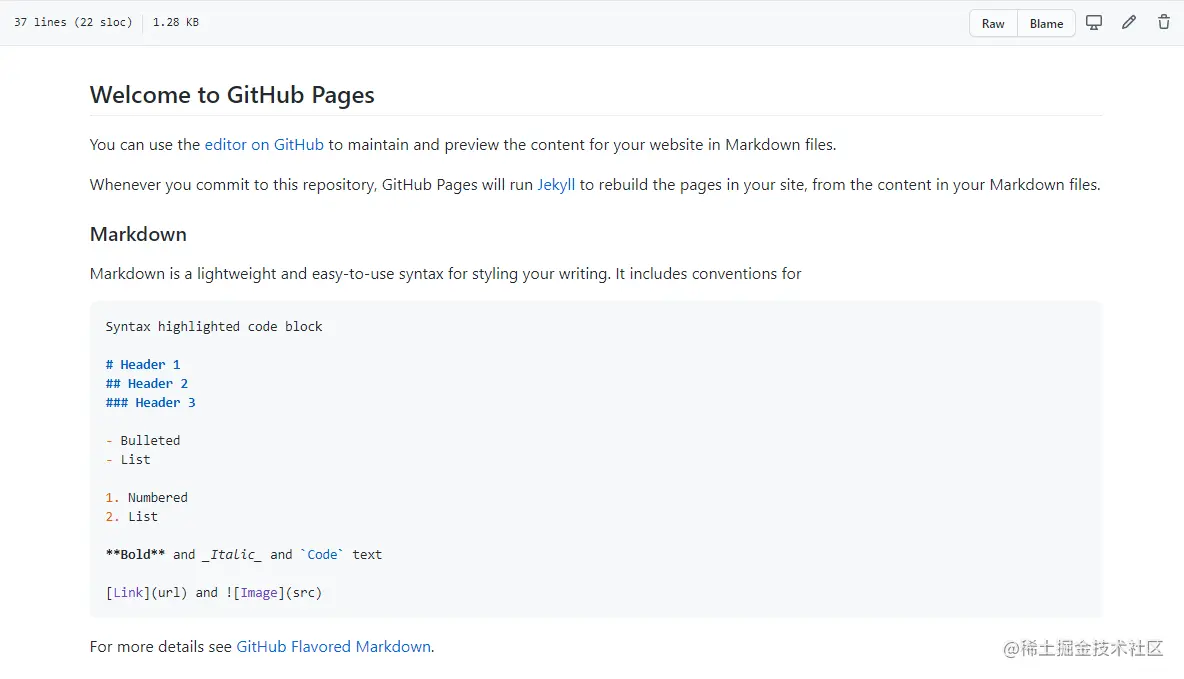Click the '### Header 3' code line

coord(150,403)
